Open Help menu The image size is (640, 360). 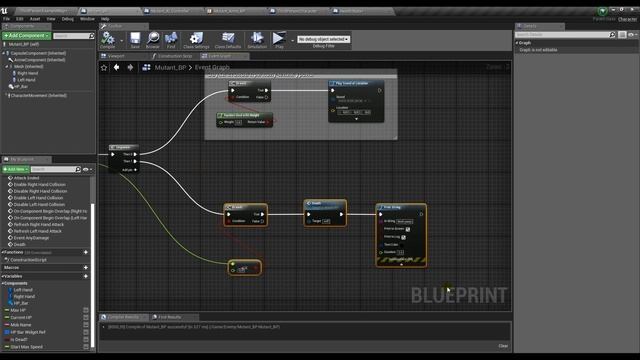tap(105, 19)
